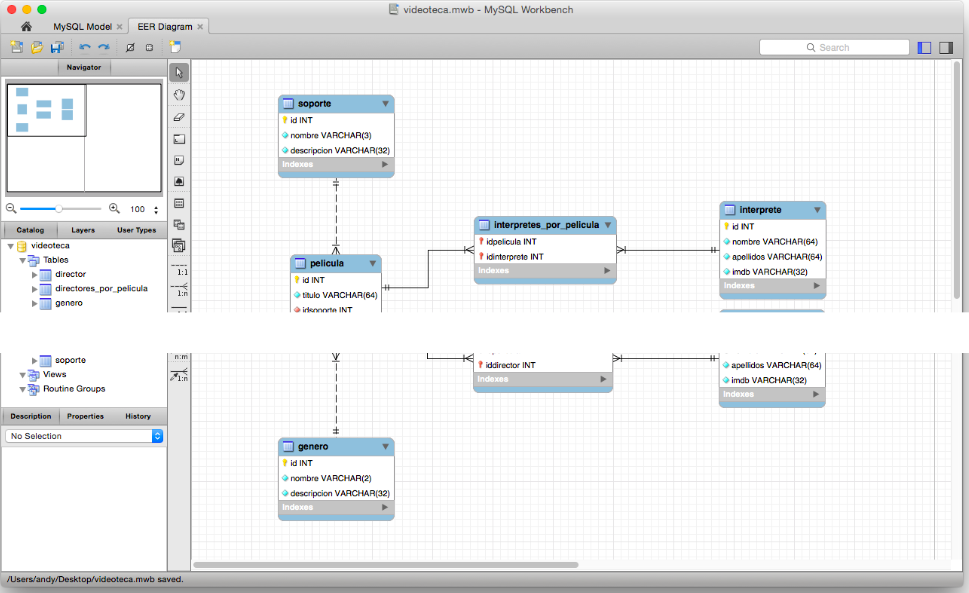Screen dimensions: 969x593
Task: Click the Undo arrow in toolbar
Action: coord(84,47)
